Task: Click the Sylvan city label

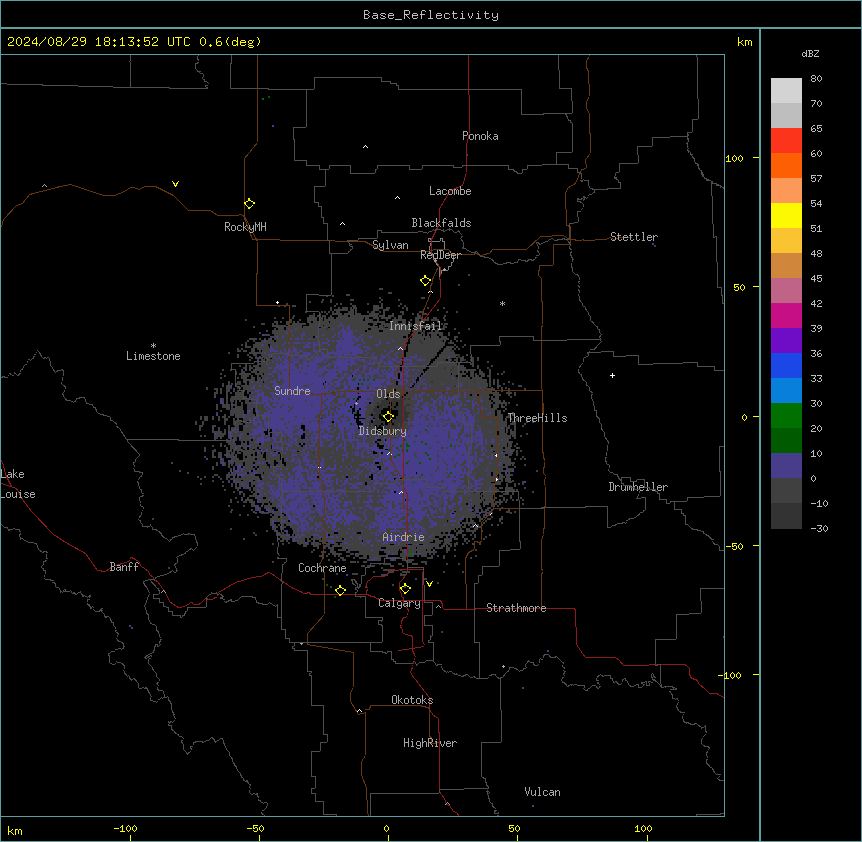Action: click(x=390, y=245)
